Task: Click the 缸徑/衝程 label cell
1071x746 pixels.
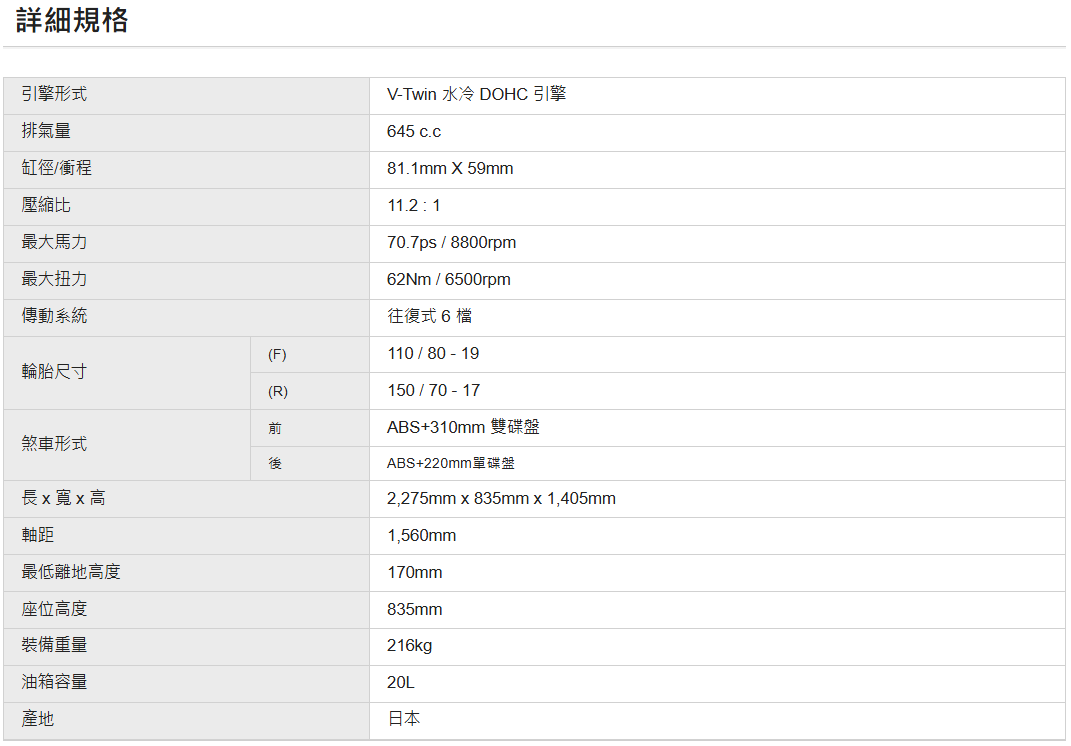Action: point(57,168)
